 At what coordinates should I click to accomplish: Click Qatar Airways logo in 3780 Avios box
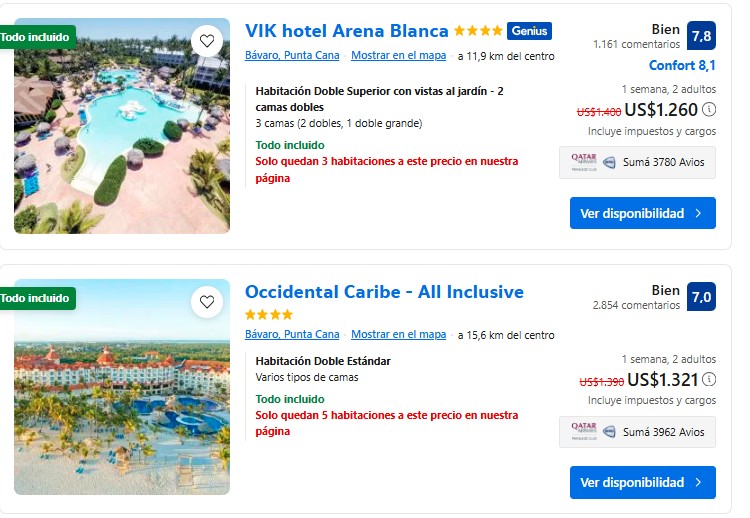tap(585, 162)
